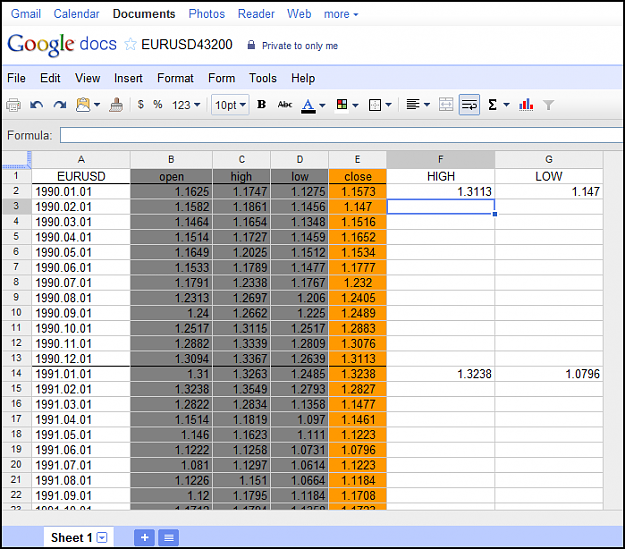Click the text alignment icon
The width and height of the screenshot is (625, 549).
pos(413,104)
